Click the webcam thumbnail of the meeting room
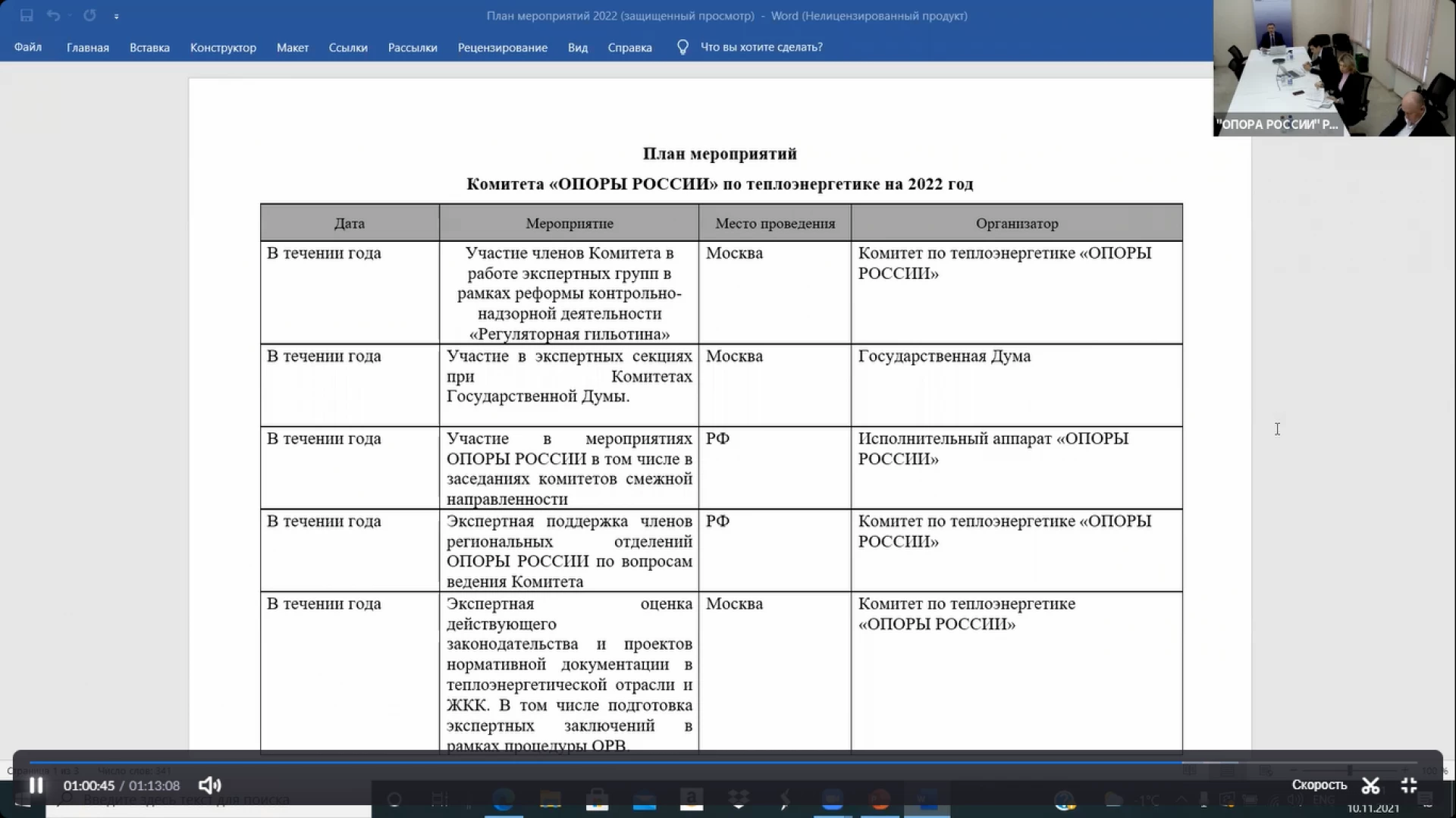This screenshot has width=1456, height=818. tap(1333, 68)
